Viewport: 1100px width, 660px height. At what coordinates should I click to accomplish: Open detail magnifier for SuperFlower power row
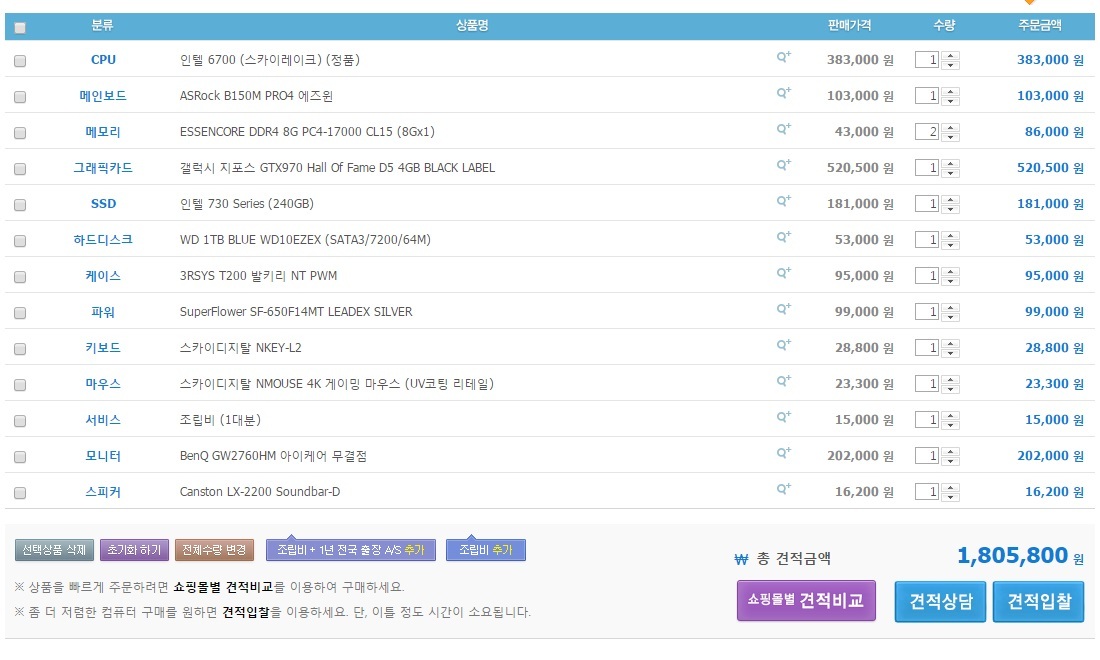pos(784,309)
